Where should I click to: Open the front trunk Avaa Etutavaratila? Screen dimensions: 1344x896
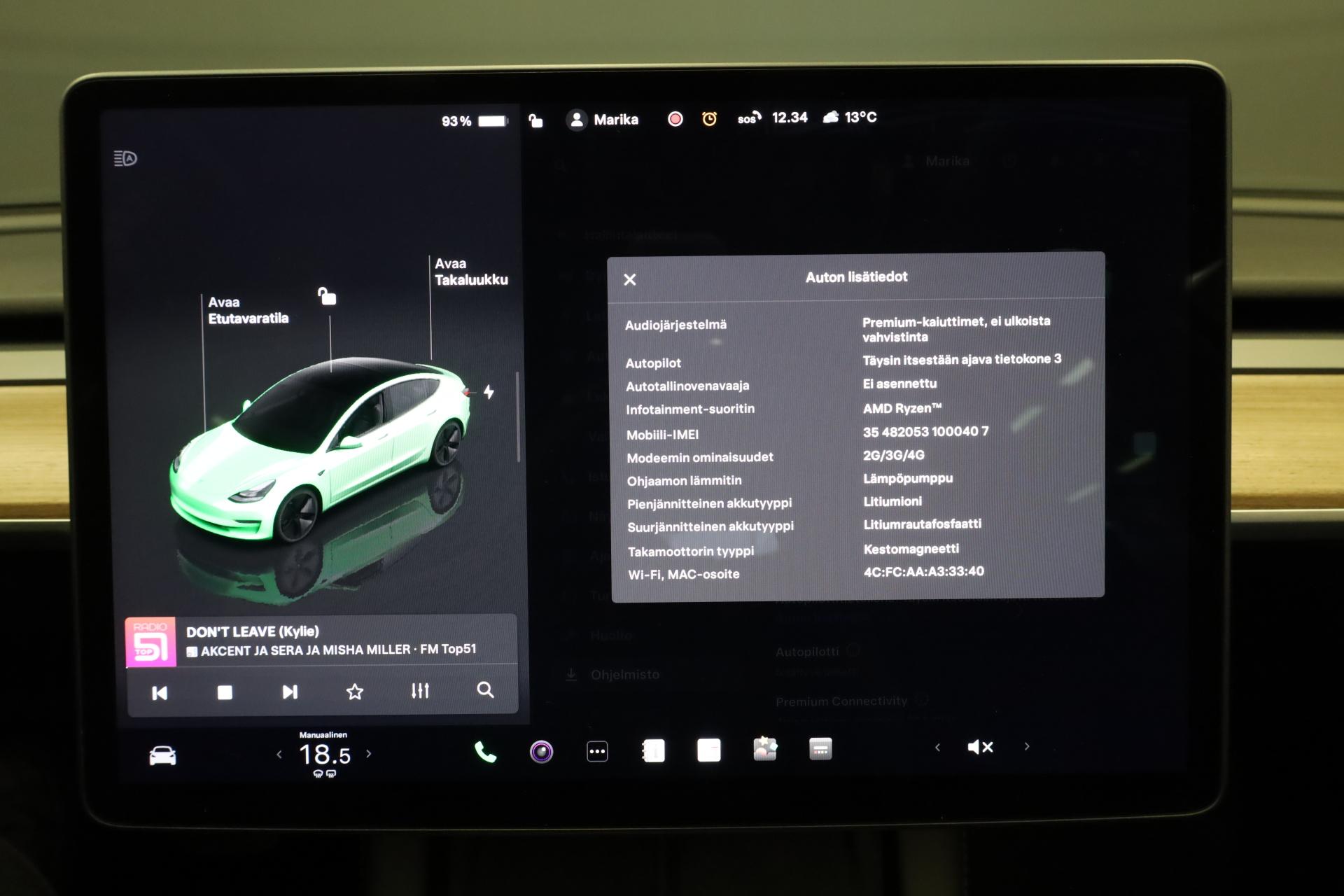(248, 310)
